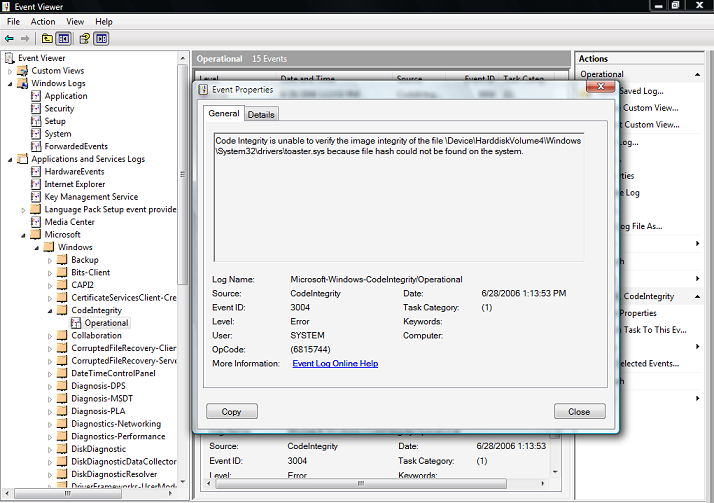Click the Diagnosis-DPS folder icon
This screenshot has height=503, width=714.
click(62, 386)
